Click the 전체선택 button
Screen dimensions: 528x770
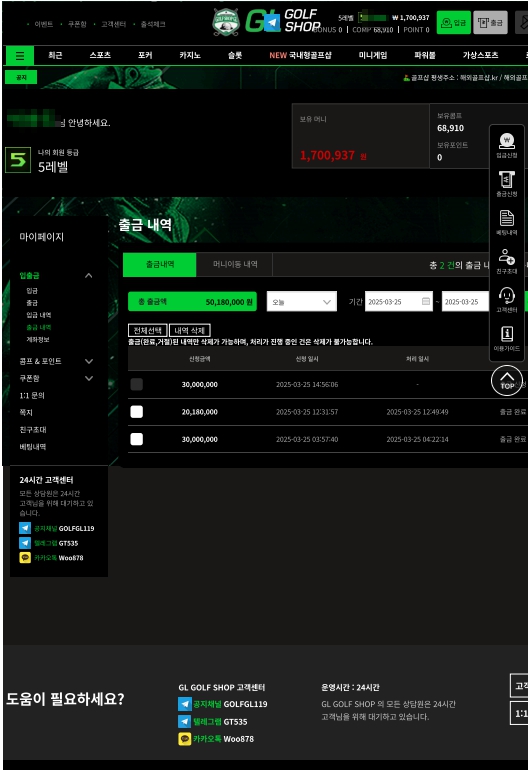pyautogui.click(x=147, y=330)
